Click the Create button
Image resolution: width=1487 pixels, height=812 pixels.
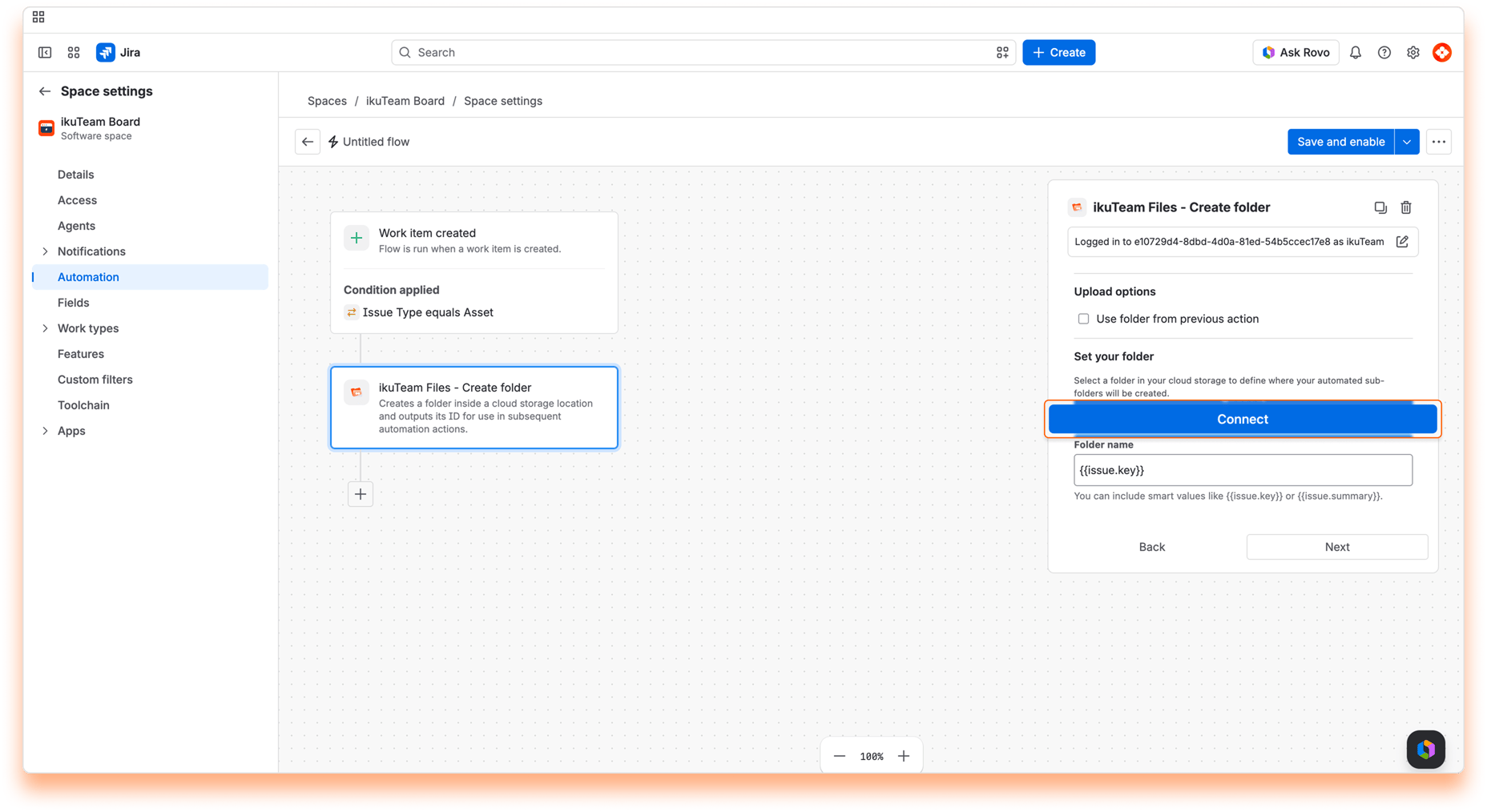(x=1058, y=52)
